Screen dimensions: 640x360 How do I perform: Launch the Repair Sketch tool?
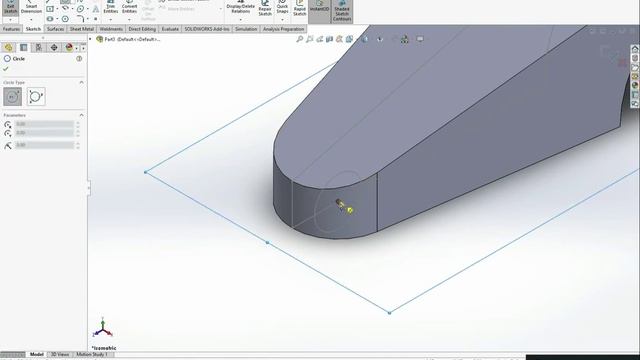click(265, 8)
